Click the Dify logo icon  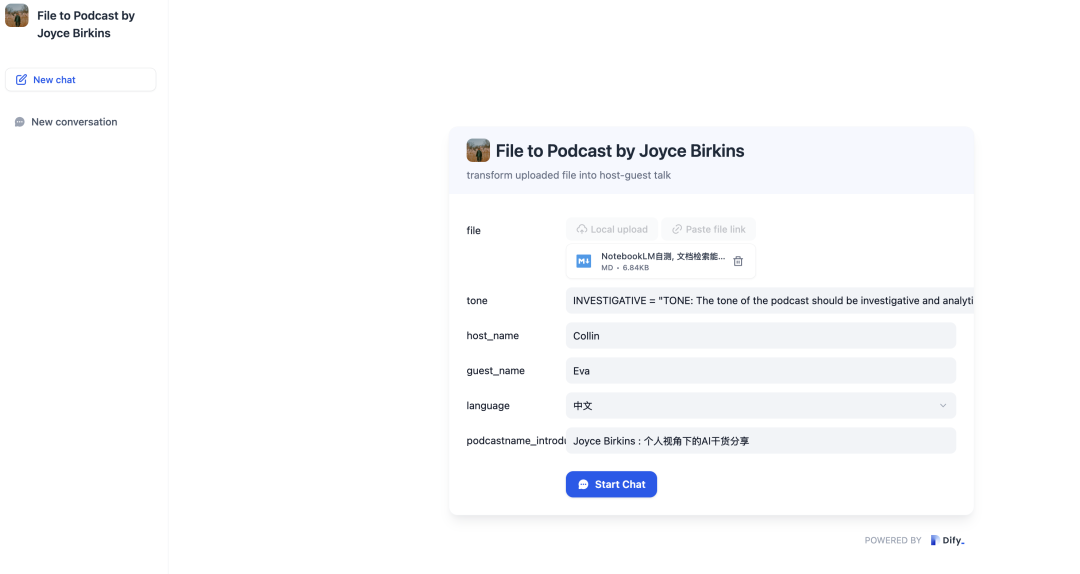click(x=935, y=540)
